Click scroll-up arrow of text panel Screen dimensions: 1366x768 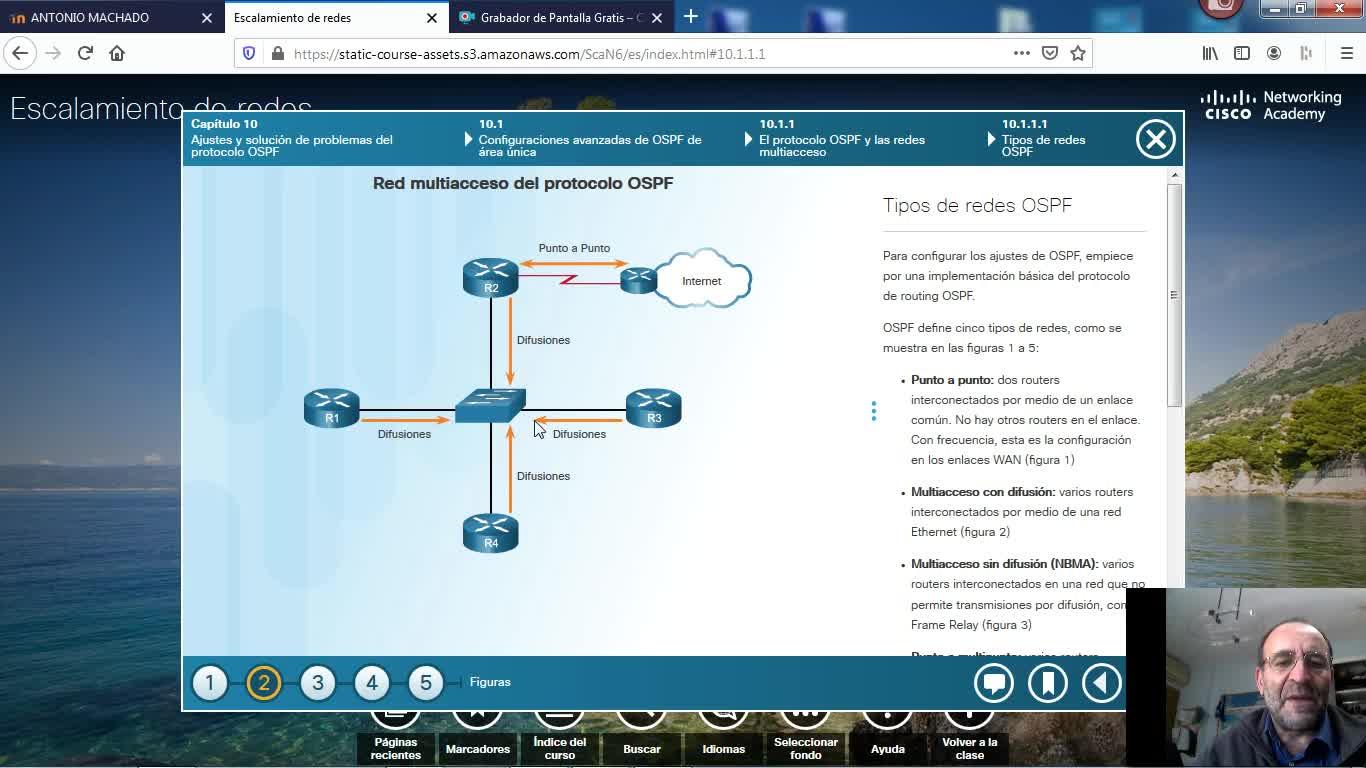(1175, 176)
